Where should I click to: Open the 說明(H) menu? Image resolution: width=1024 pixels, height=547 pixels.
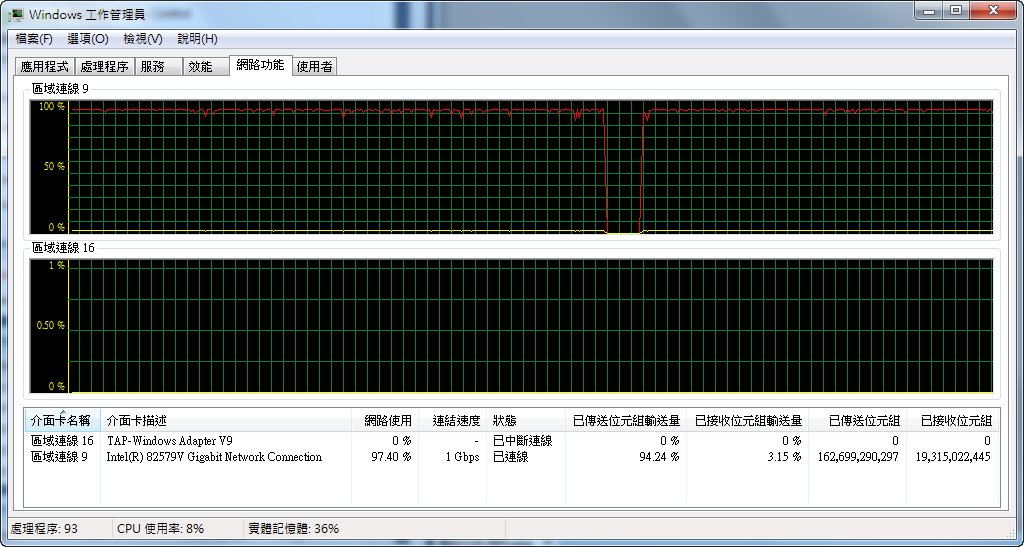coord(197,39)
